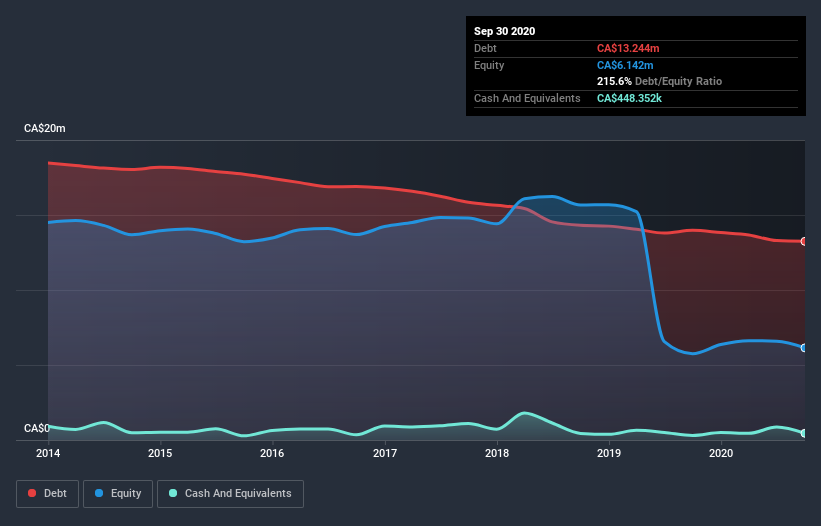Click the blue Equity endpoint marker
Viewport: 821px width, 526px height.
pyautogui.click(x=804, y=348)
